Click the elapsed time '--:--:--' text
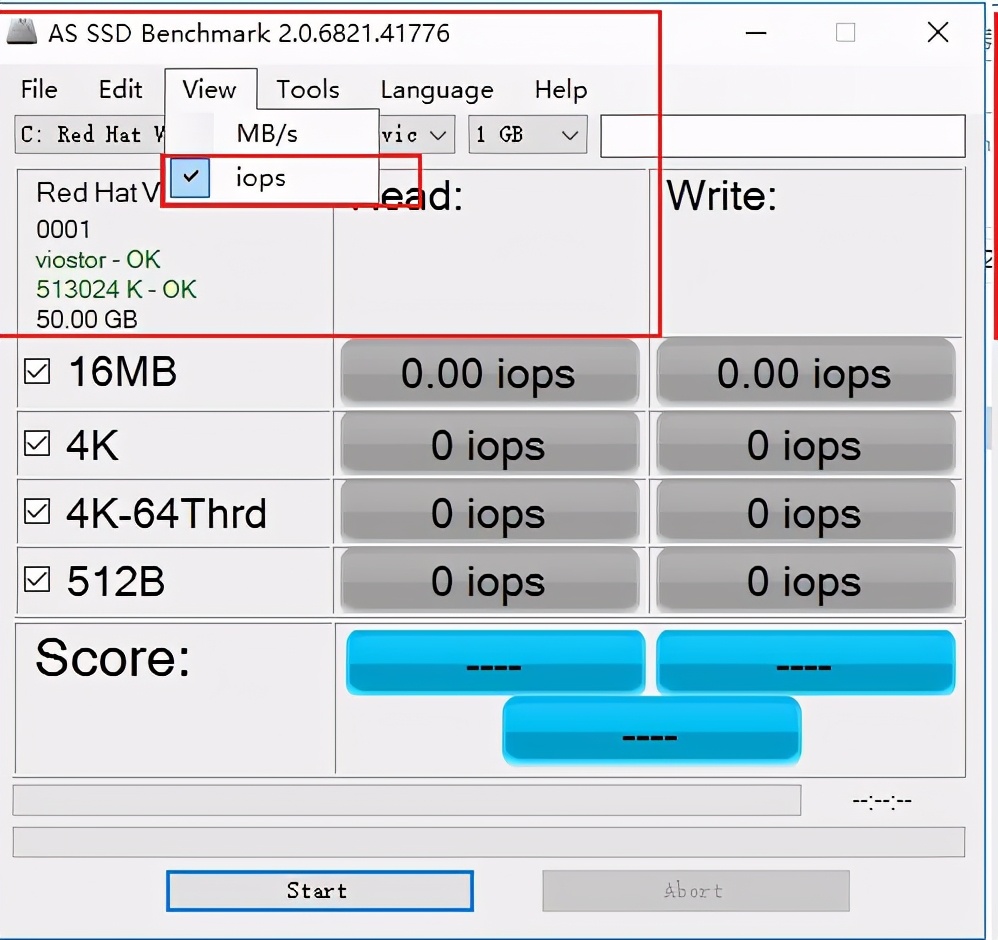Viewport: 998px width, 940px height. [x=882, y=801]
